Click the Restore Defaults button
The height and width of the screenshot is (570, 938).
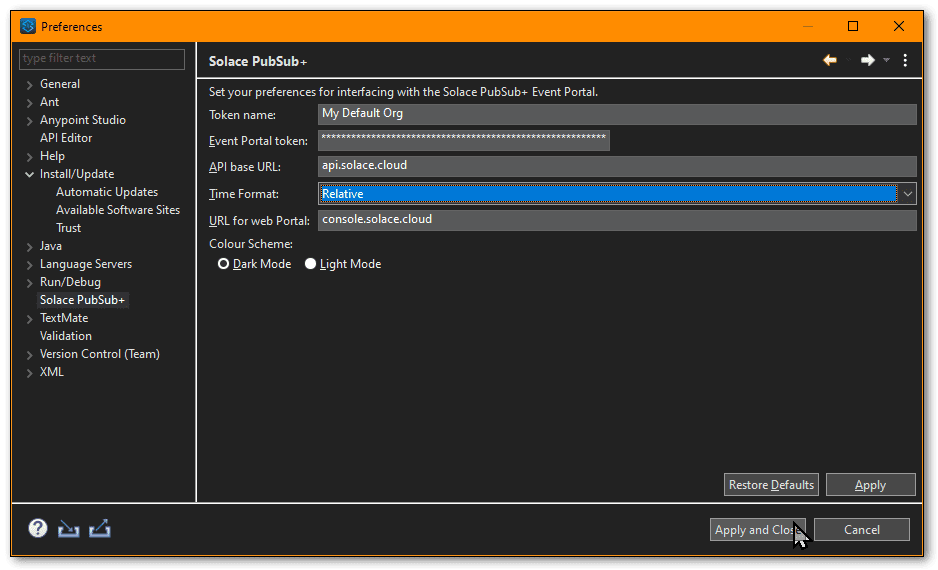coord(771,484)
